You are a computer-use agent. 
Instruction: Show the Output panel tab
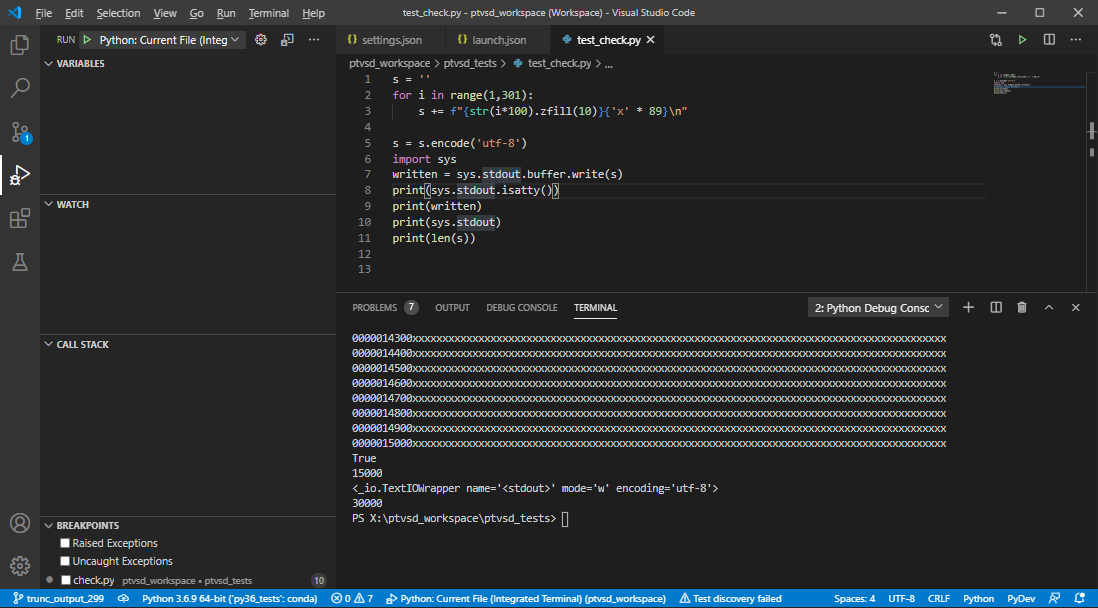(452, 308)
